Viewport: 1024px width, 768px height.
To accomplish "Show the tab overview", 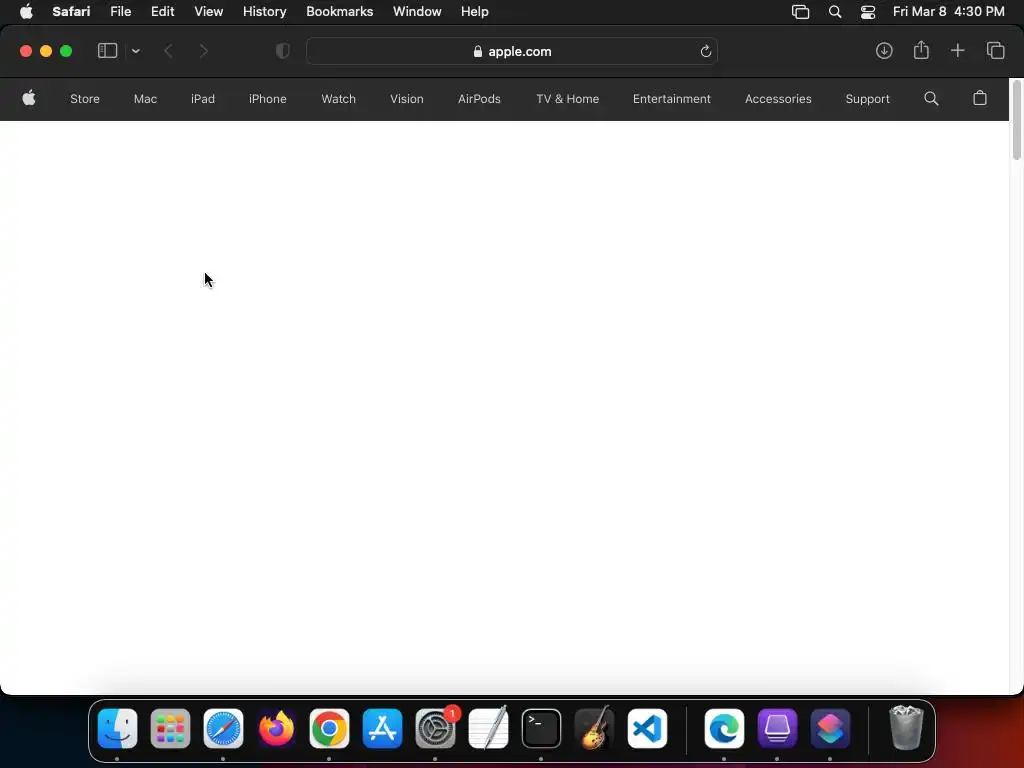I will click(995, 51).
